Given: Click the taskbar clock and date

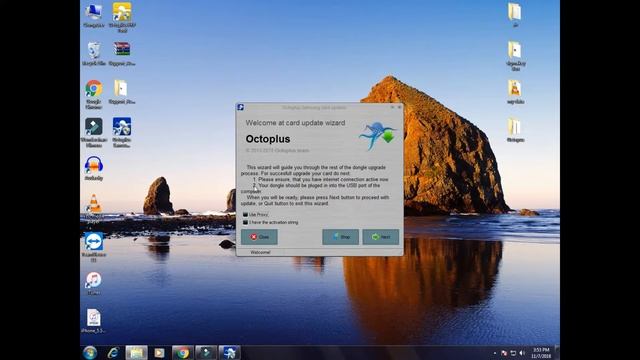Looking at the screenshot, I should pyautogui.click(x=541, y=353).
